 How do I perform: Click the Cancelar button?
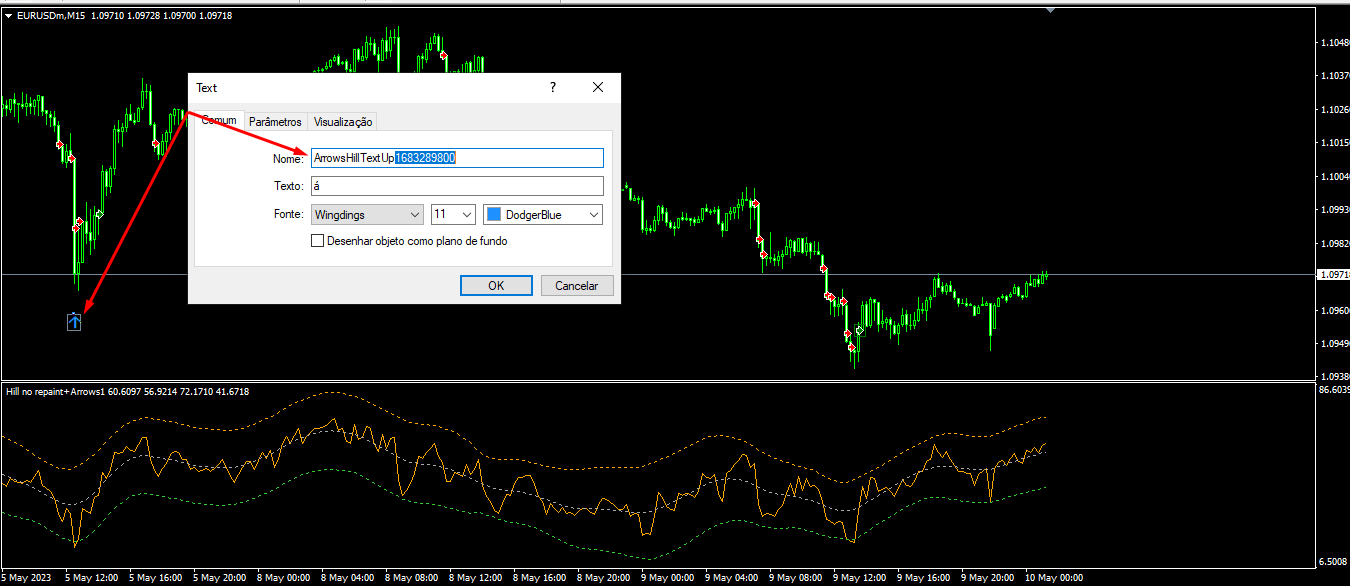tap(577, 286)
